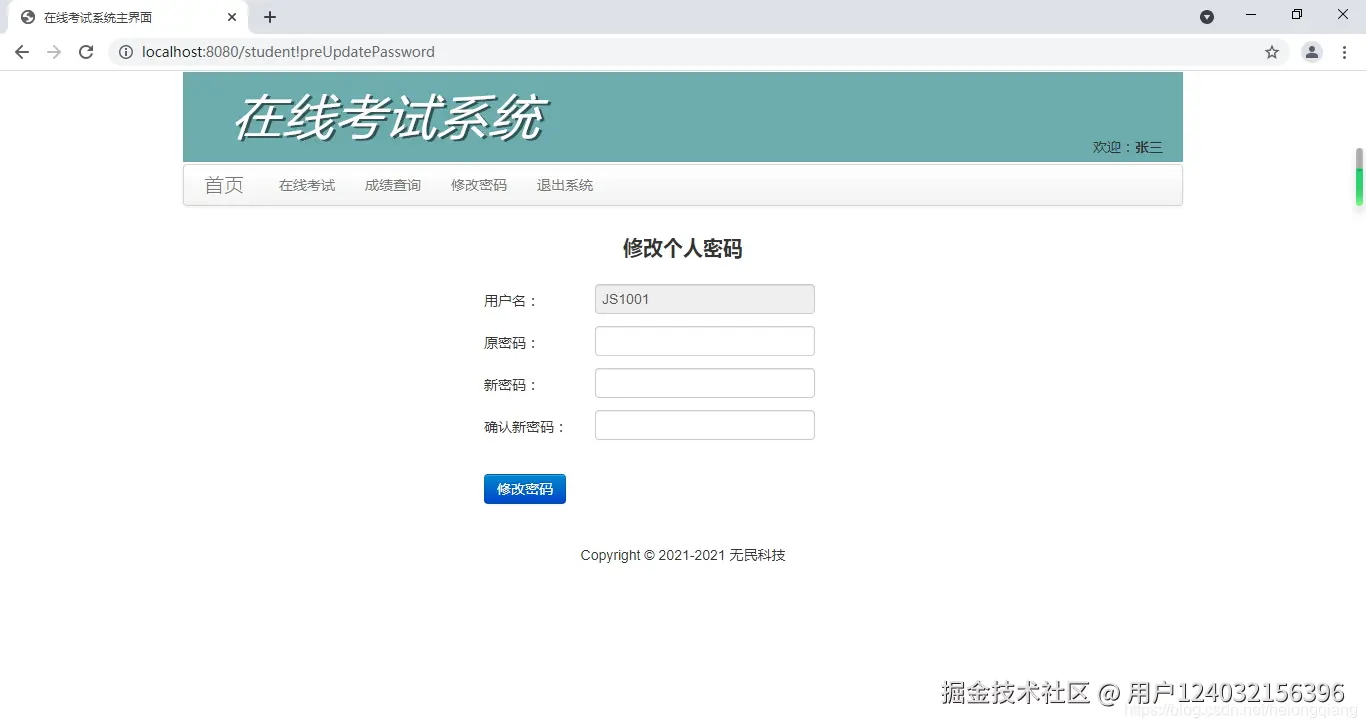Select 修改密码 in the navigation bar
This screenshot has height=728, width=1366.
coord(479,185)
